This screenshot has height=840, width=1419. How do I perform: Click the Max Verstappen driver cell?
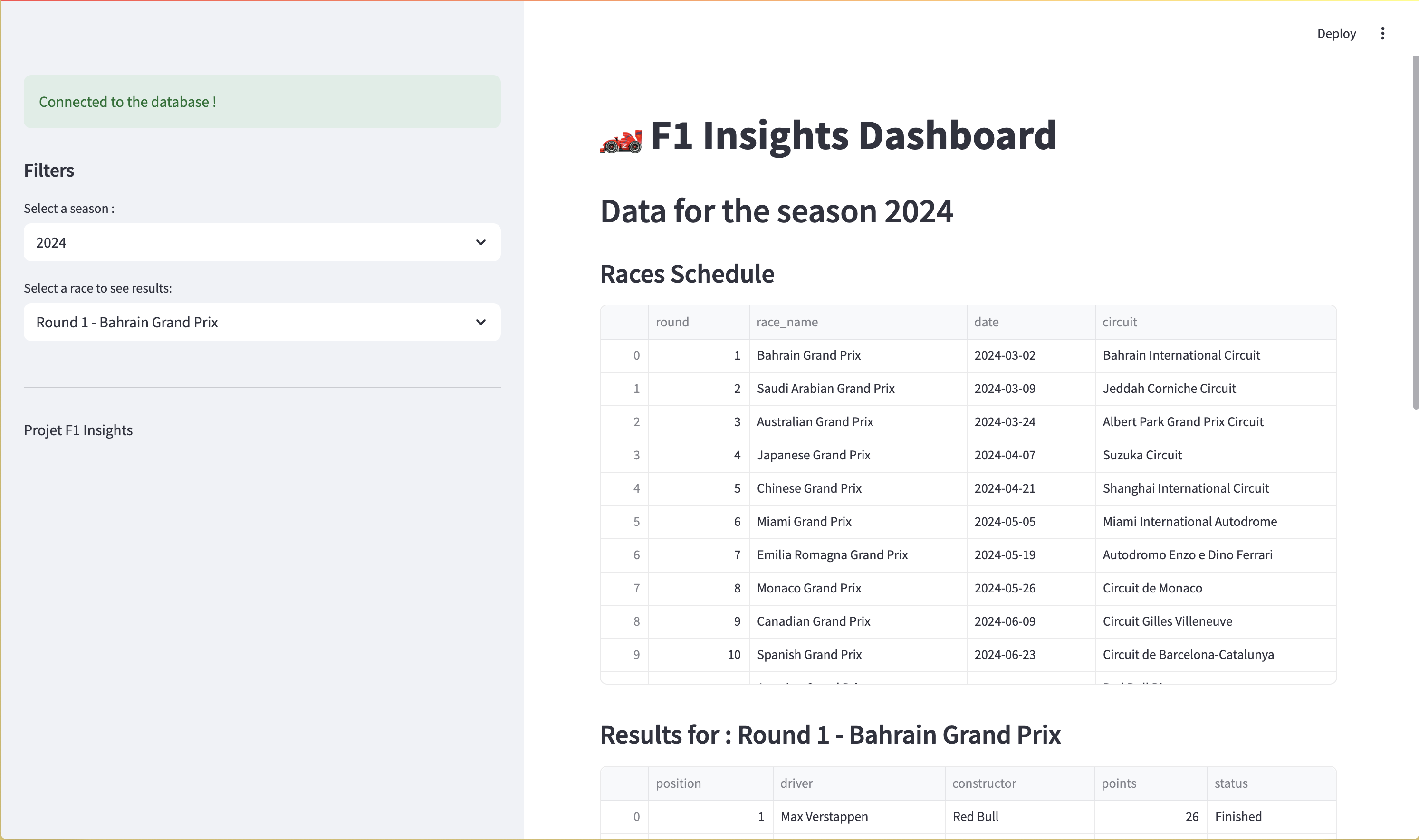coord(859,817)
